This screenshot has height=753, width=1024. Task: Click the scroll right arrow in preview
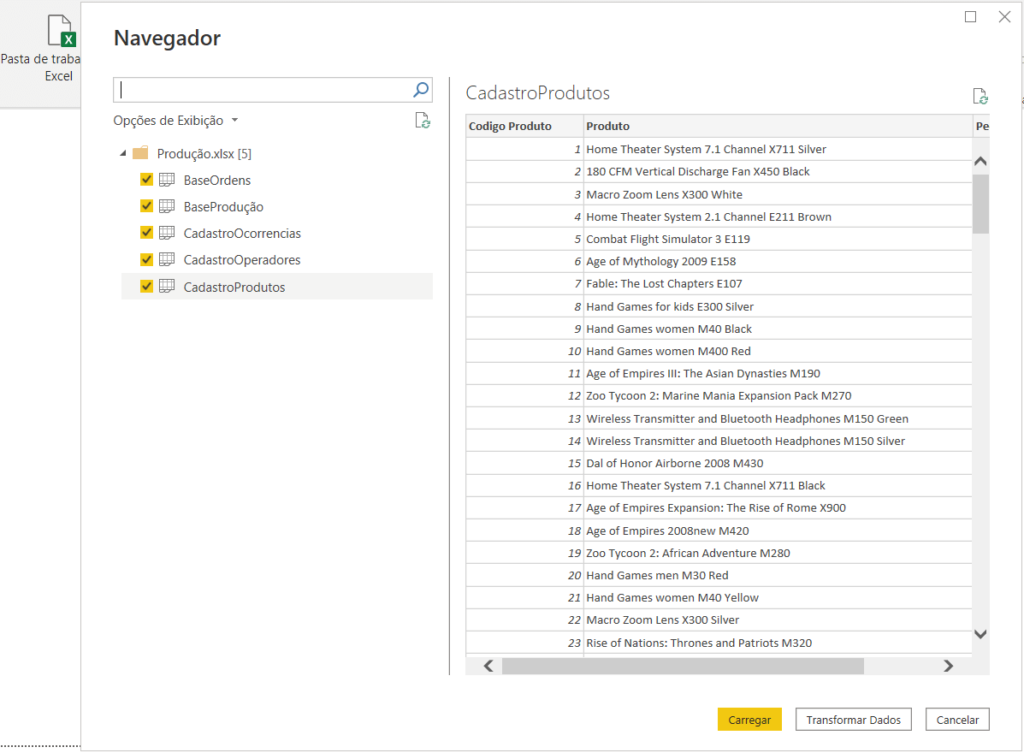[x=948, y=666]
